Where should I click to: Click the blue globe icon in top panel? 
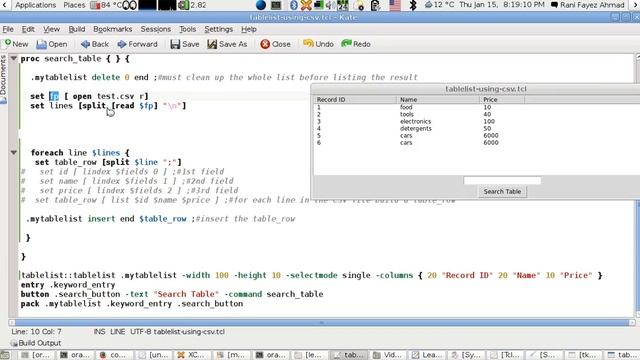pos(261,5)
